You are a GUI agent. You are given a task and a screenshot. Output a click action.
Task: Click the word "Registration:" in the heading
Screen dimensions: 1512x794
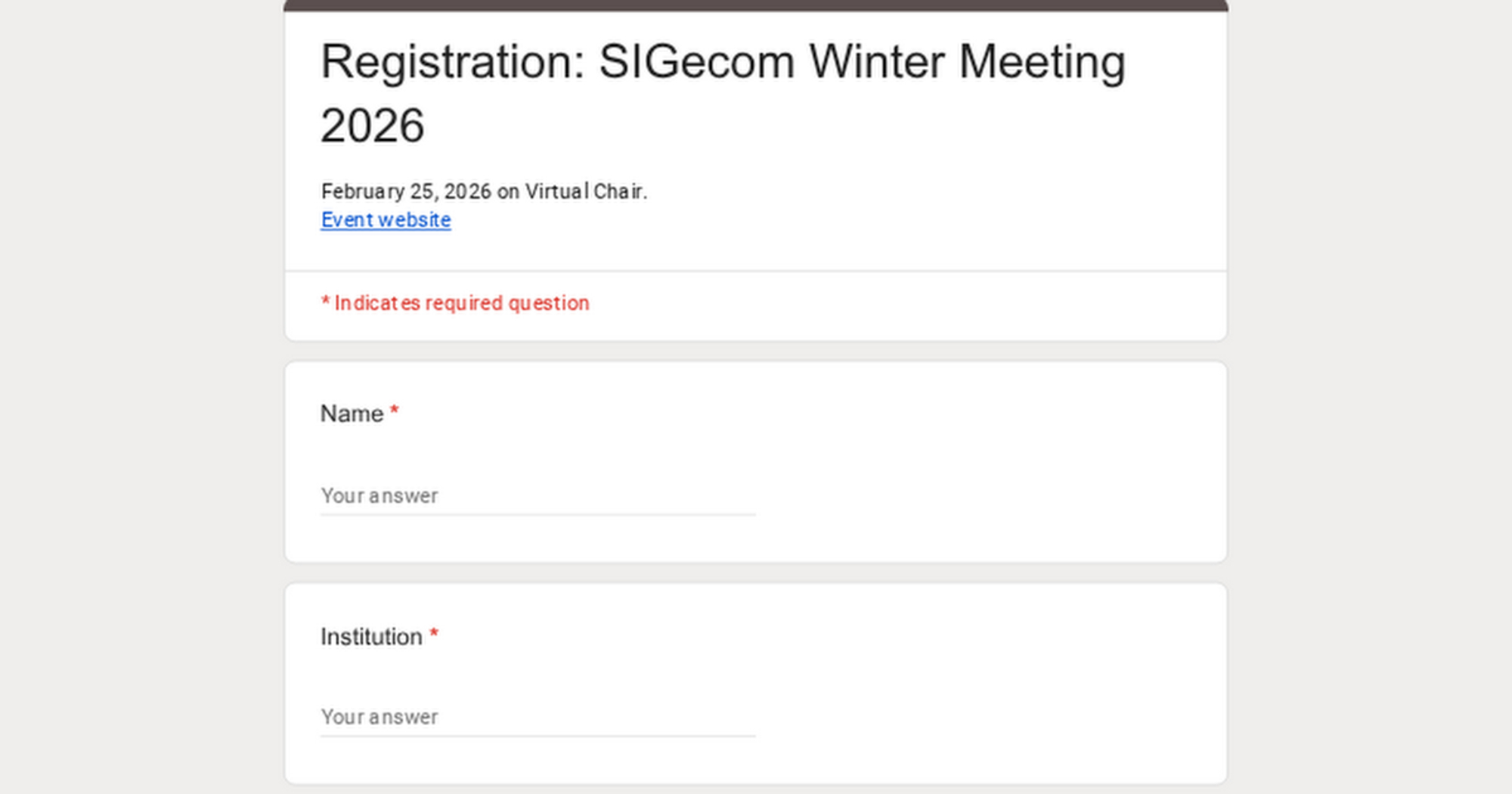tap(453, 62)
